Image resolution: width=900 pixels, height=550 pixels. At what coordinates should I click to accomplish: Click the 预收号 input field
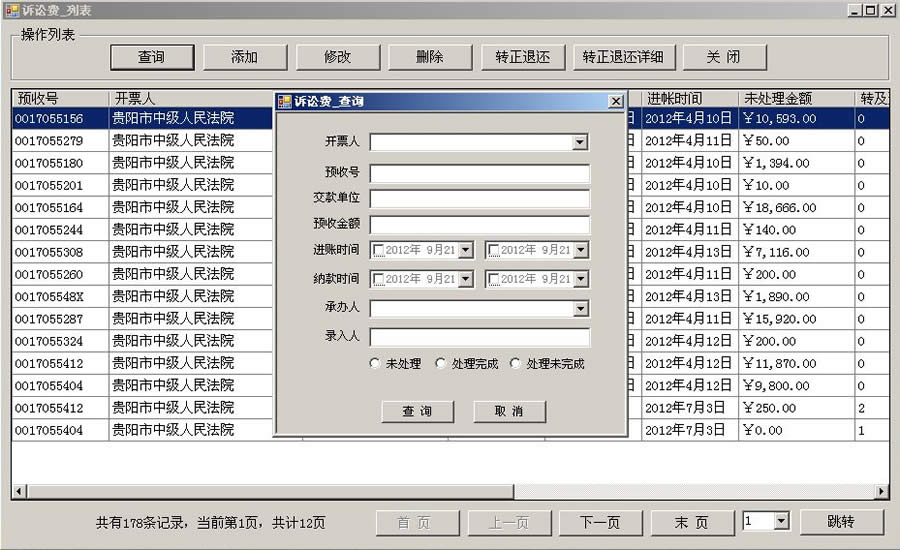(x=480, y=173)
